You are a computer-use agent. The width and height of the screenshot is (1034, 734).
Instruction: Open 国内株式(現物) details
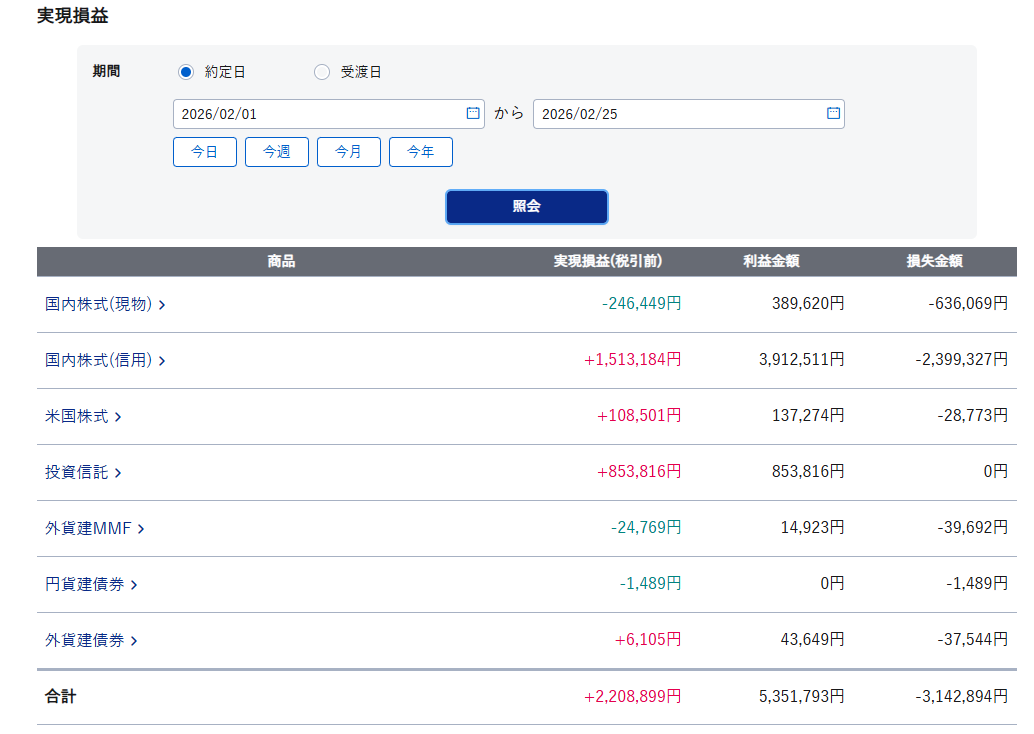click(104, 304)
